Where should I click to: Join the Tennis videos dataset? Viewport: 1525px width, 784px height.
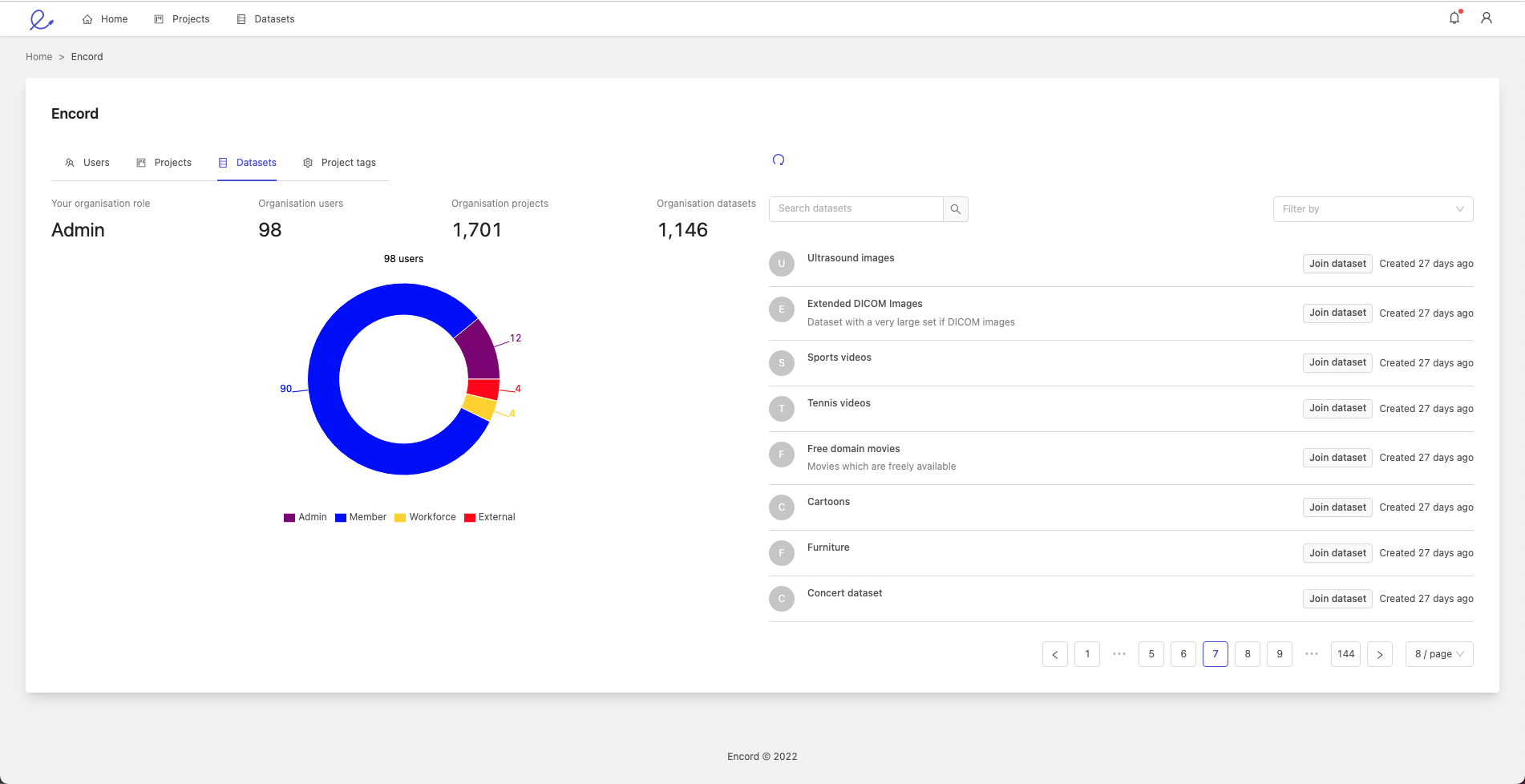tap(1337, 409)
